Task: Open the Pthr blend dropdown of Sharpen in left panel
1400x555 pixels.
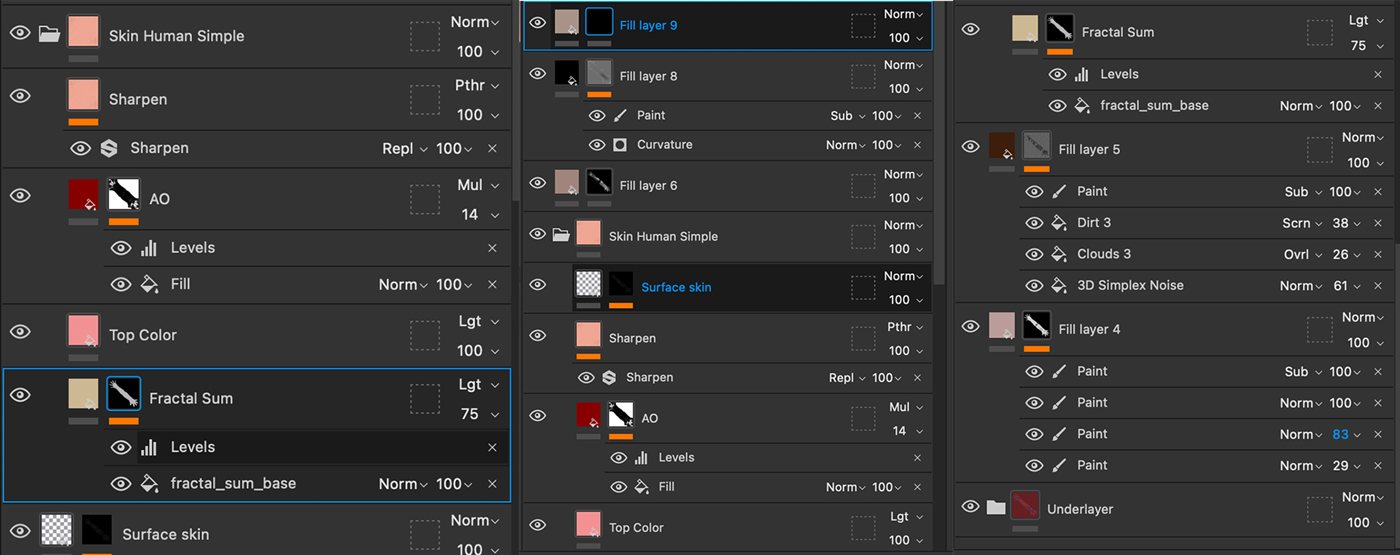Action: tap(476, 85)
